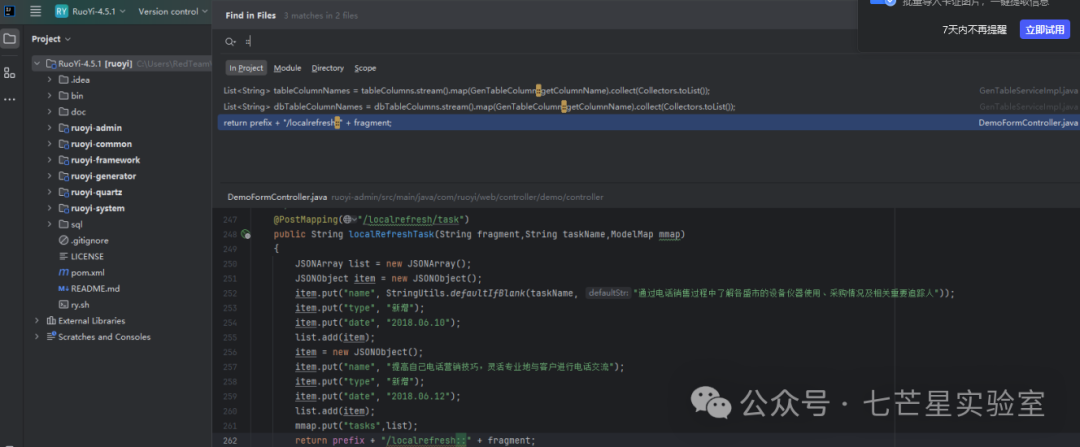
Task: Switch to the Scope tab
Action: coord(365,68)
